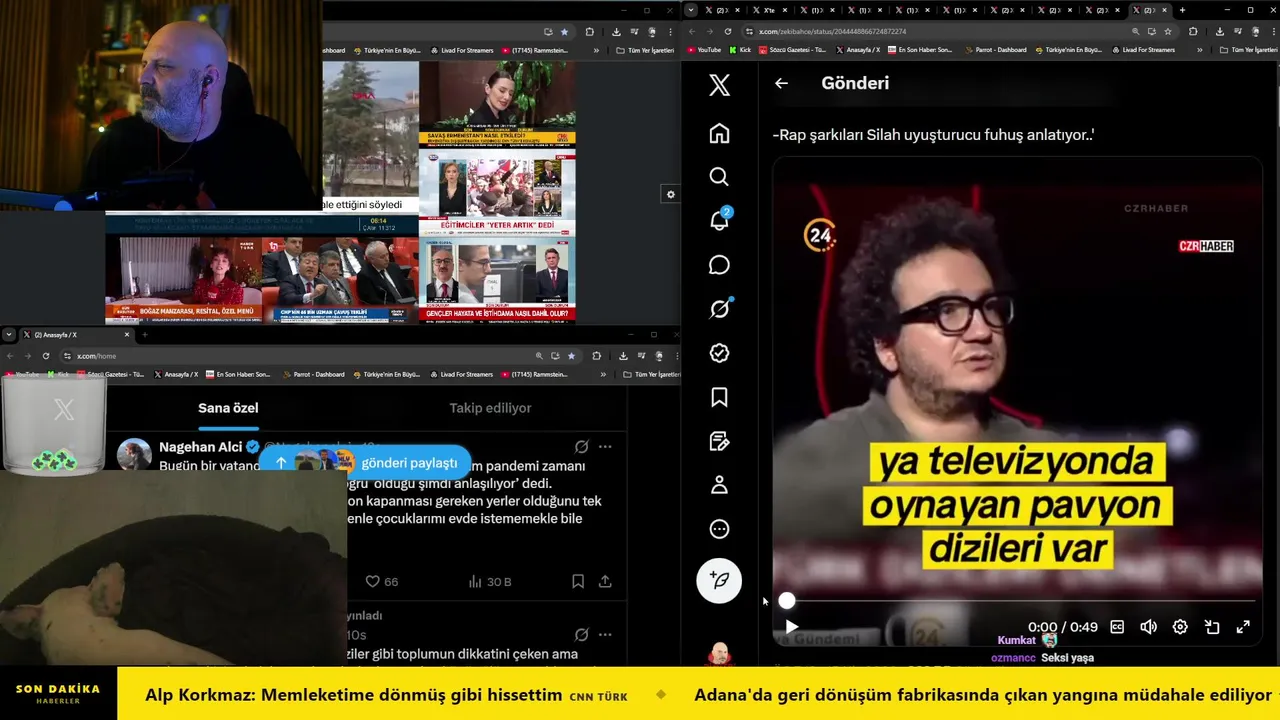
Task: Toggle bookmark star in bottom-left browser
Action: [x=571, y=356]
